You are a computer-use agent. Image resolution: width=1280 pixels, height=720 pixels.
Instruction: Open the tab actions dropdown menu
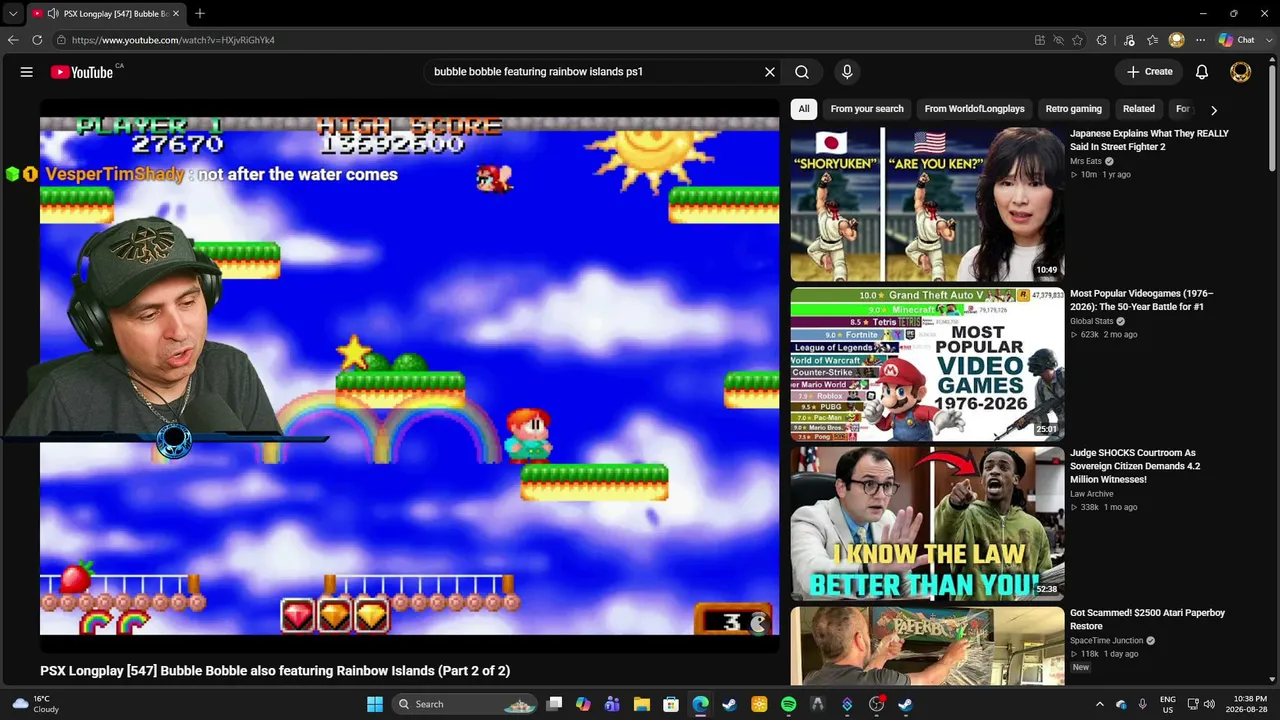point(13,14)
